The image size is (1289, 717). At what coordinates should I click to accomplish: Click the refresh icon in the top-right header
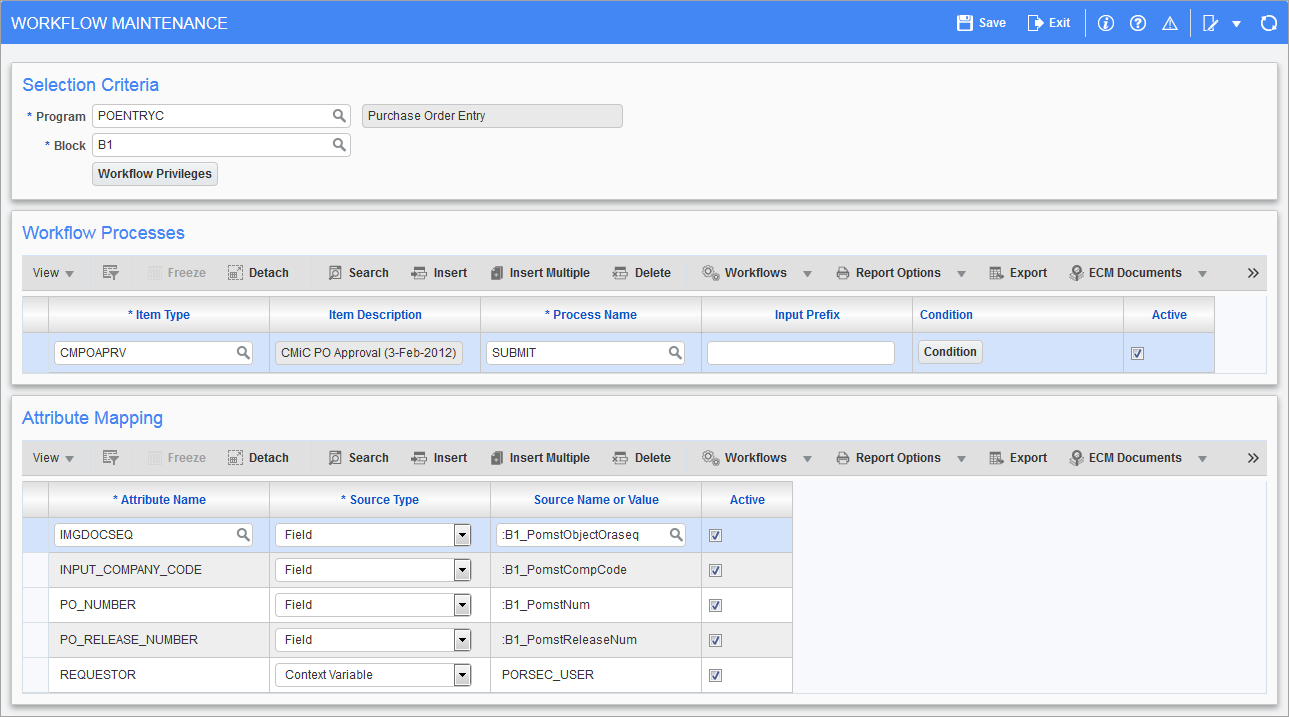pos(1268,22)
